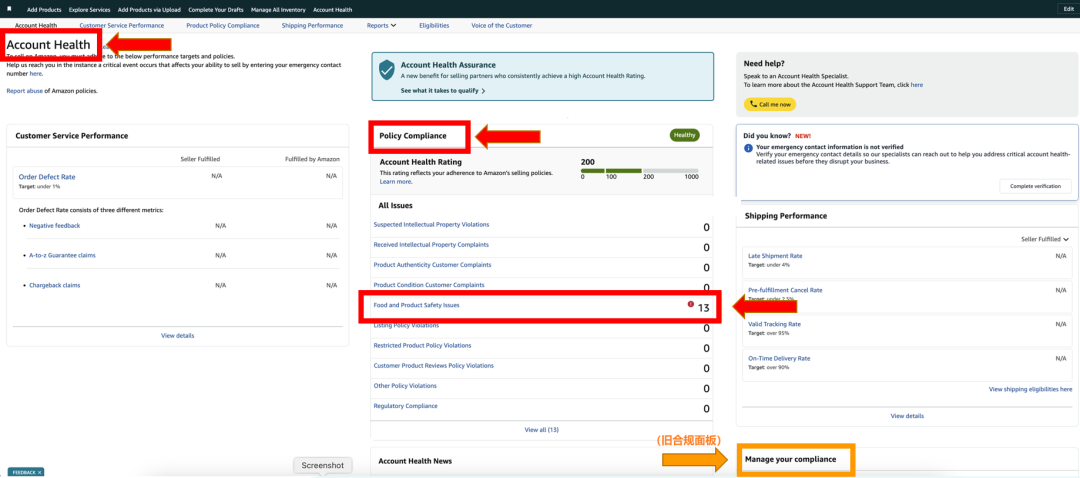Click the Manage your compliance heading
This screenshot has width=1080, height=478.
pos(790,459)
